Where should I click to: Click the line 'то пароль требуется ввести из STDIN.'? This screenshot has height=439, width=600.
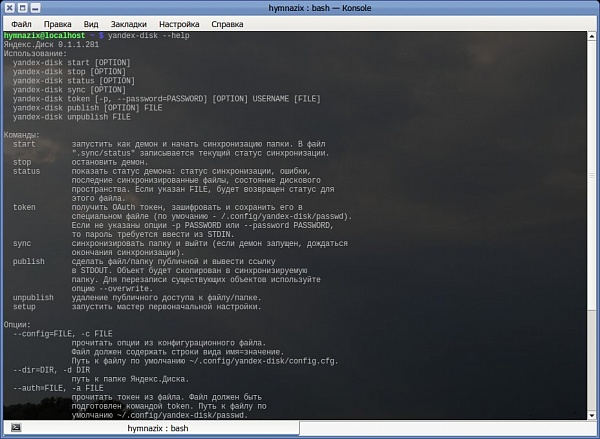click(153, 235)
